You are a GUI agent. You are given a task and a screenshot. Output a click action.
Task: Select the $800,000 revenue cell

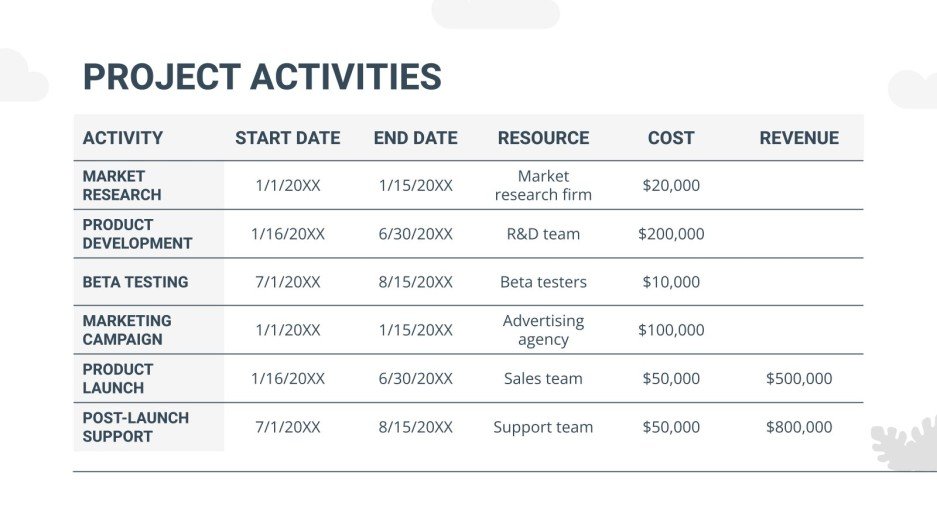point(799,427)
